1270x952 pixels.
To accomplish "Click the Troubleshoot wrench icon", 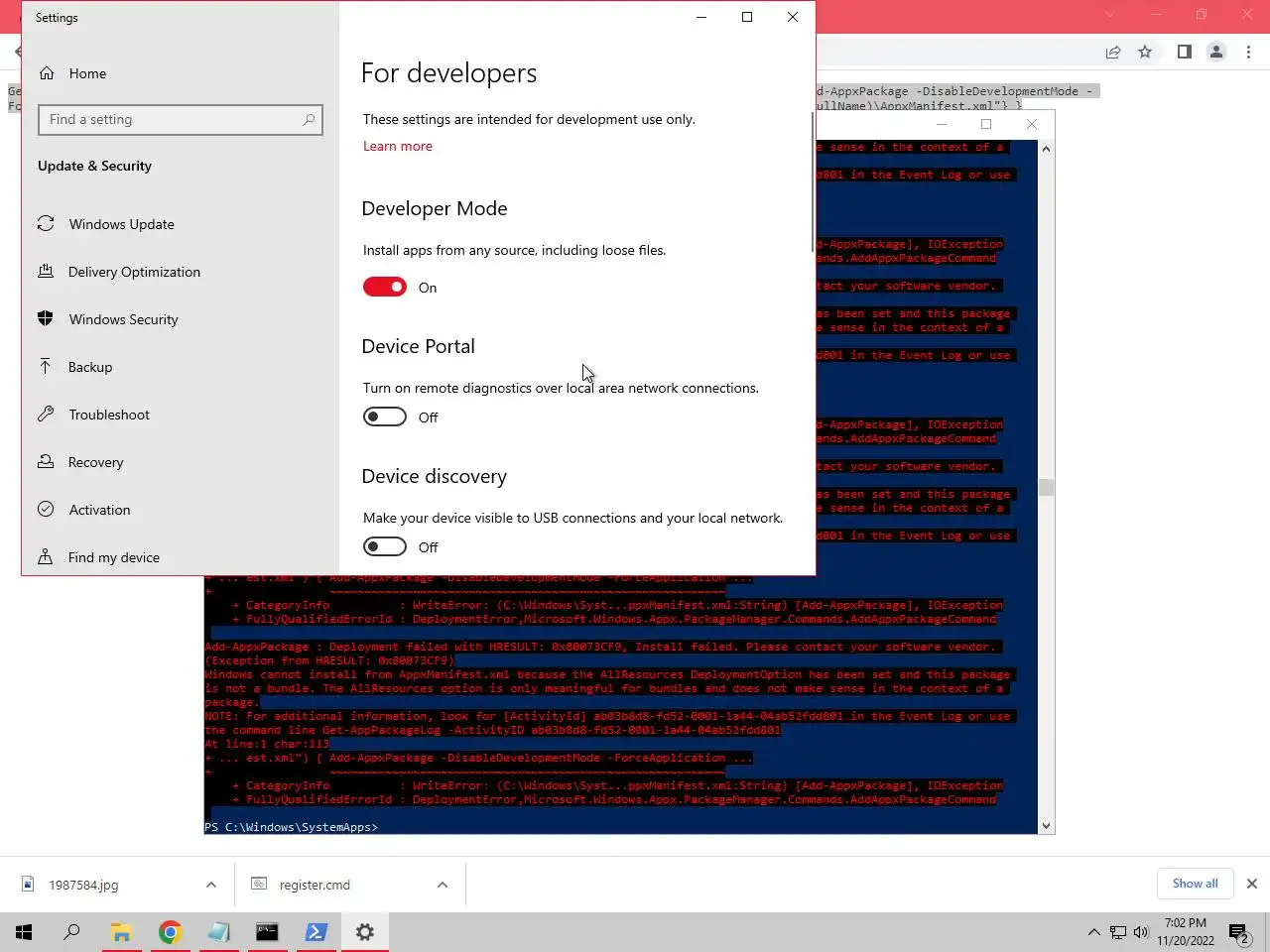I will click(x=46, y=414).
